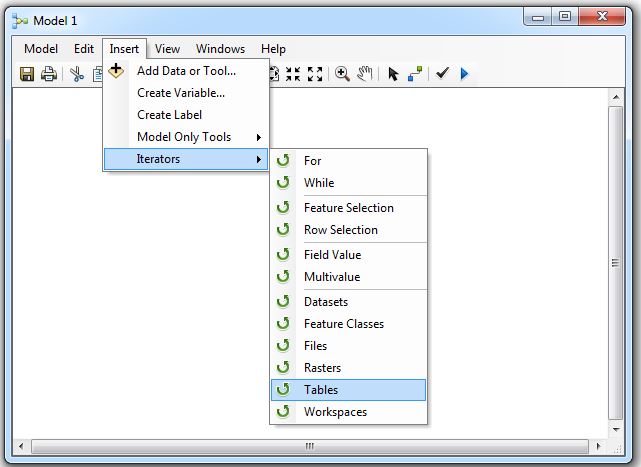This screenshot has height=467, width=641.
Task: Open the Windows menu
Action: pyautogui.click(x=220, y=49)
